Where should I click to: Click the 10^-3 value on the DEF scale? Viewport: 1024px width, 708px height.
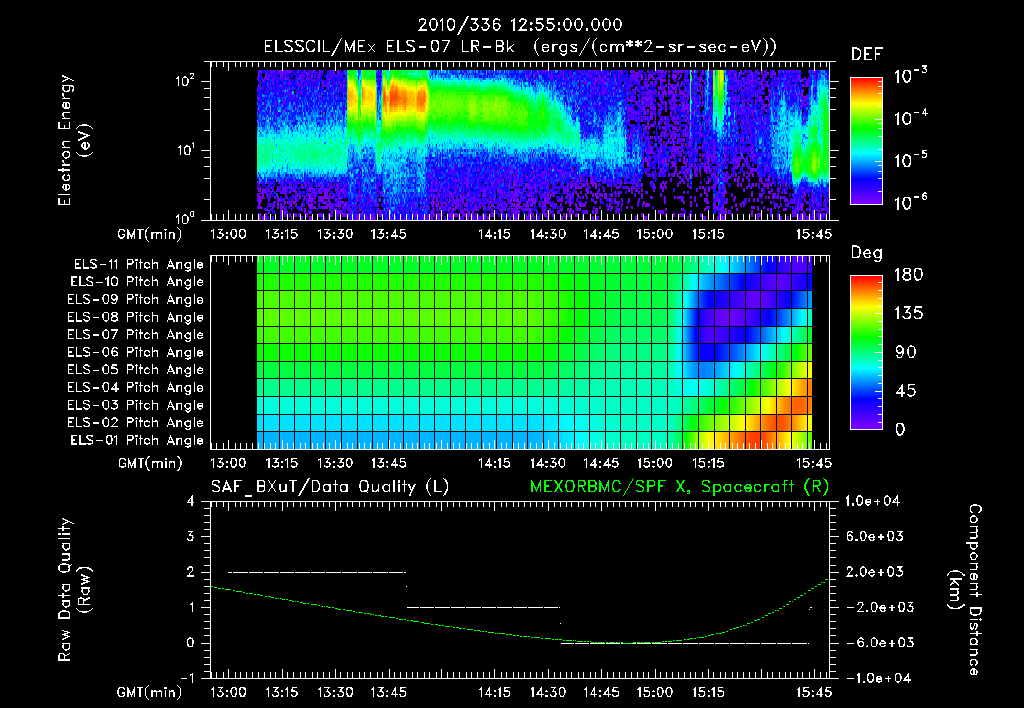910,76
